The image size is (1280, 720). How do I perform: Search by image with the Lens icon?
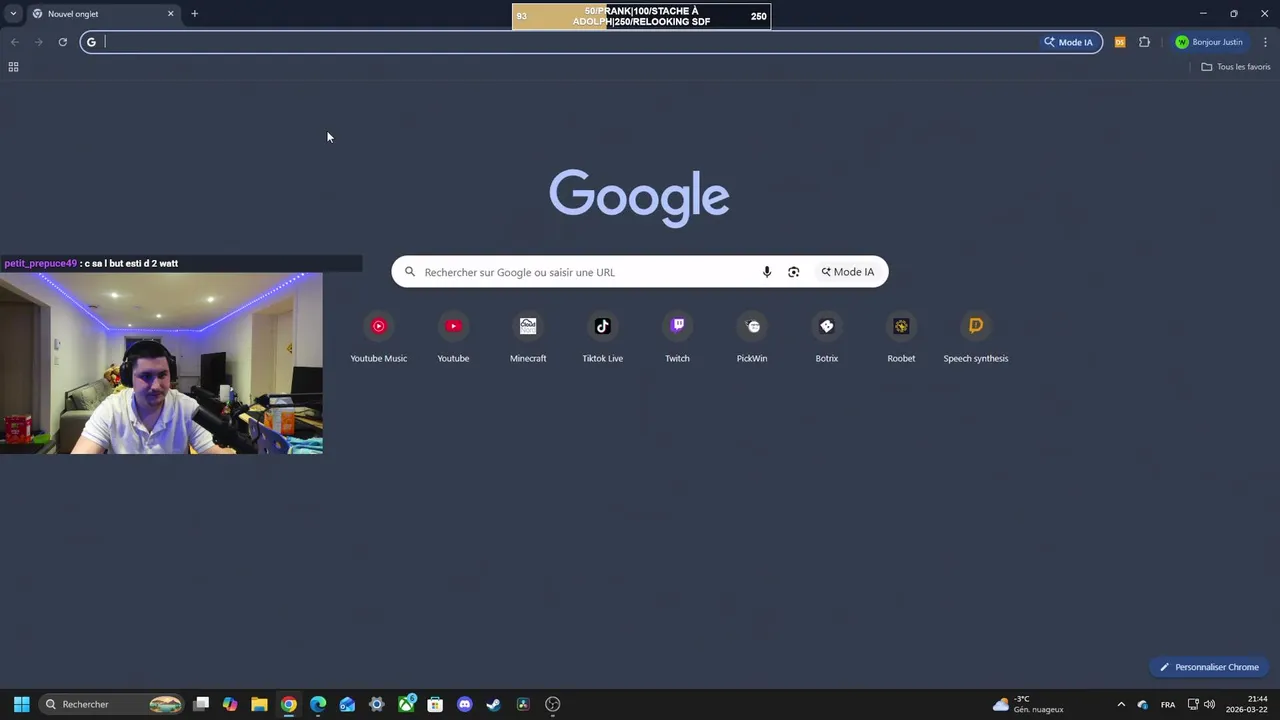click(x=794, y=272)
